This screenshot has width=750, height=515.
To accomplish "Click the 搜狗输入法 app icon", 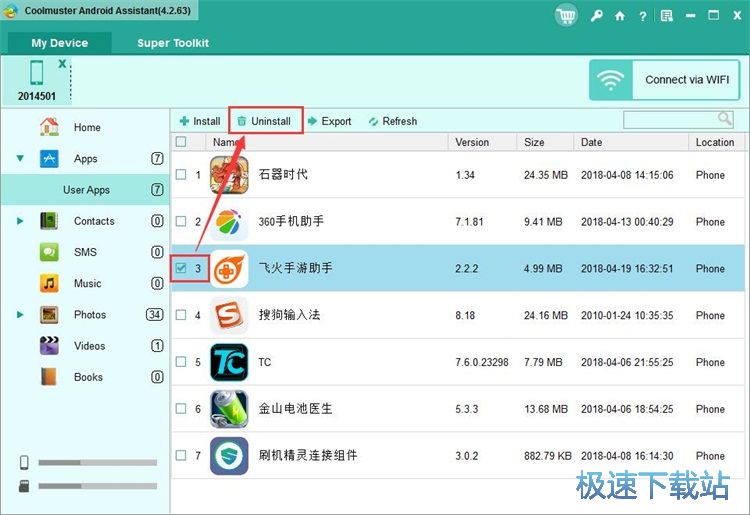I will [229, 315].
